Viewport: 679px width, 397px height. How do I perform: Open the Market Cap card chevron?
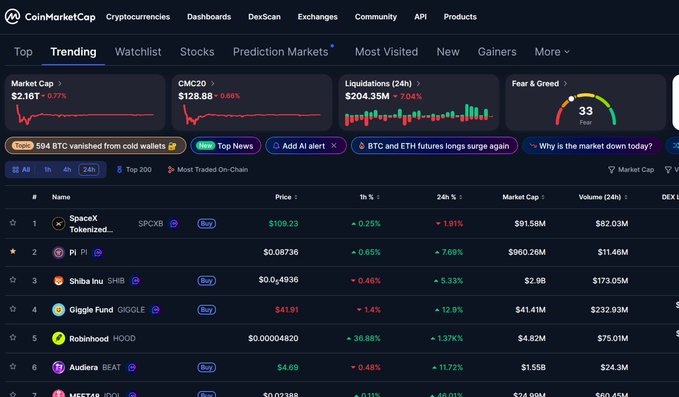[x=60, y=84]
